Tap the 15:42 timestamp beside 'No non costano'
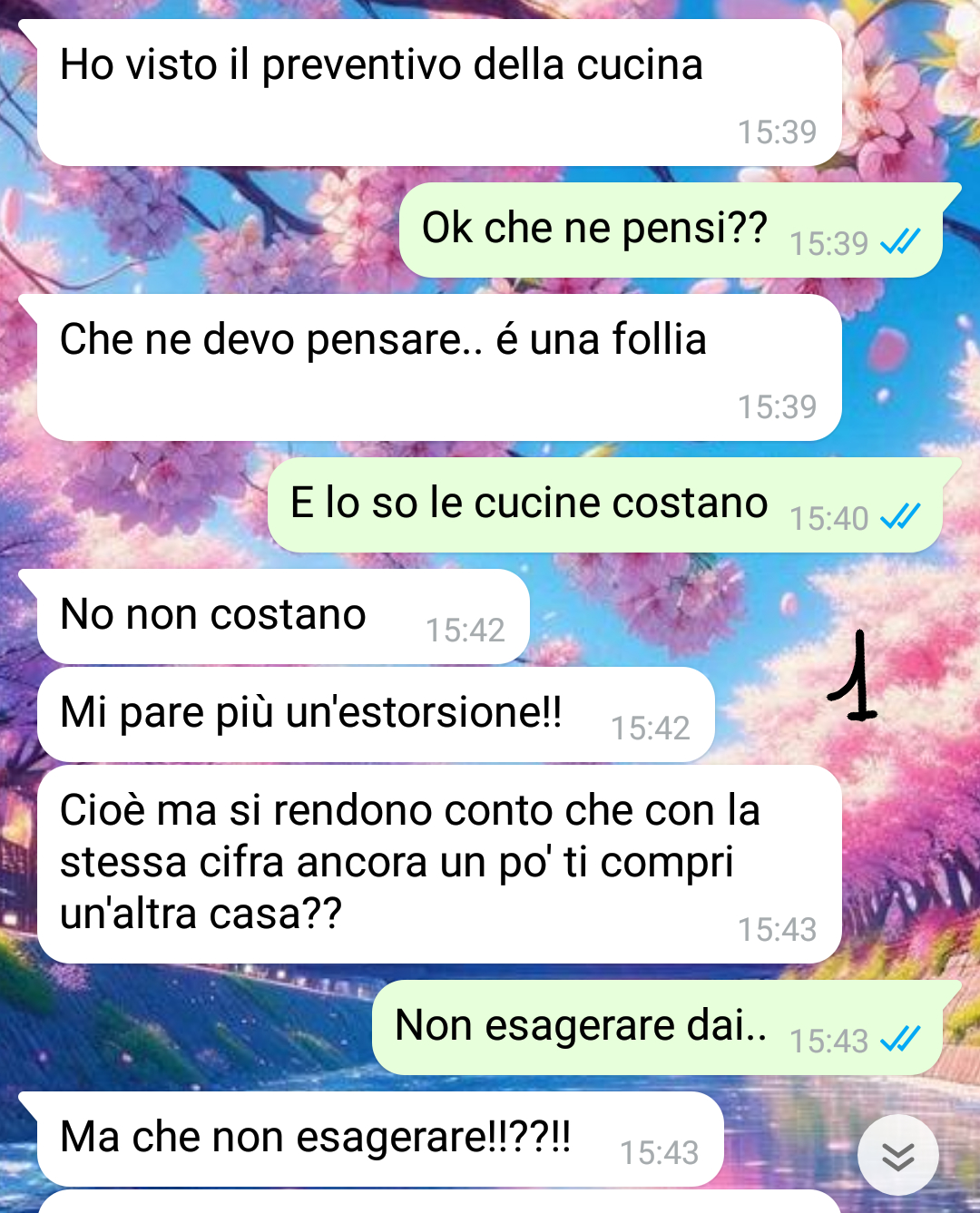Viewport: 980px width, 1213px height. 465,630
